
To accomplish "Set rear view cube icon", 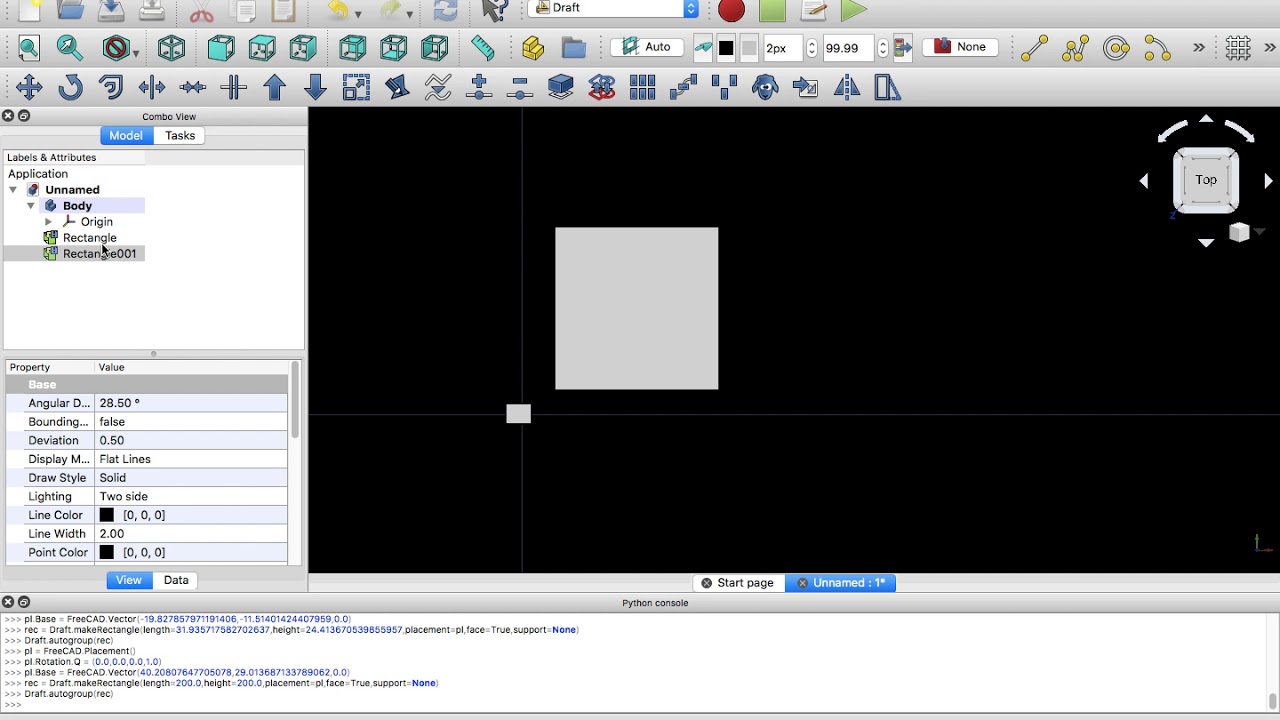I will point(353,47).
